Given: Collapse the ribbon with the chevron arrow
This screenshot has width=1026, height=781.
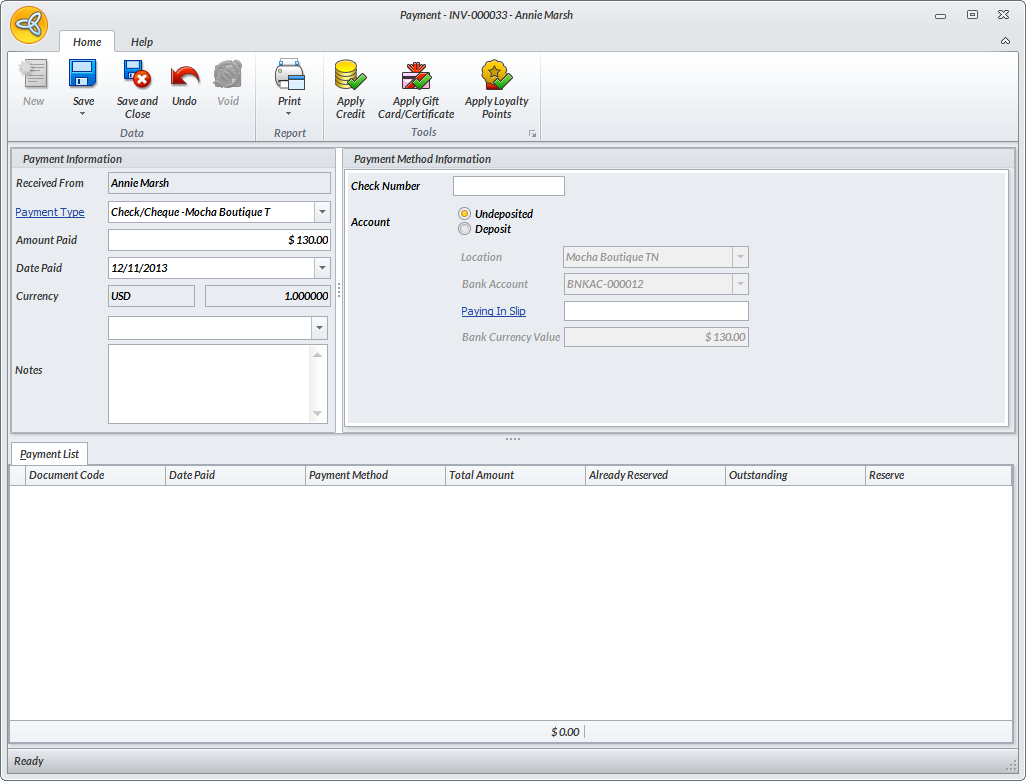Looking at the screenshot, I should tap(1004, 41).
